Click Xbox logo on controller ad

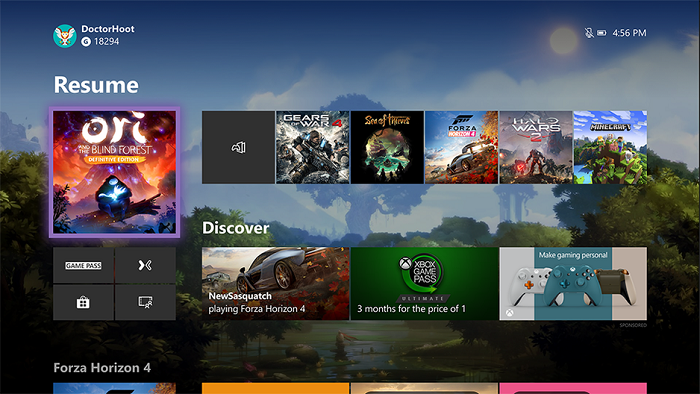pyautogui.click(x=509, y=313)
